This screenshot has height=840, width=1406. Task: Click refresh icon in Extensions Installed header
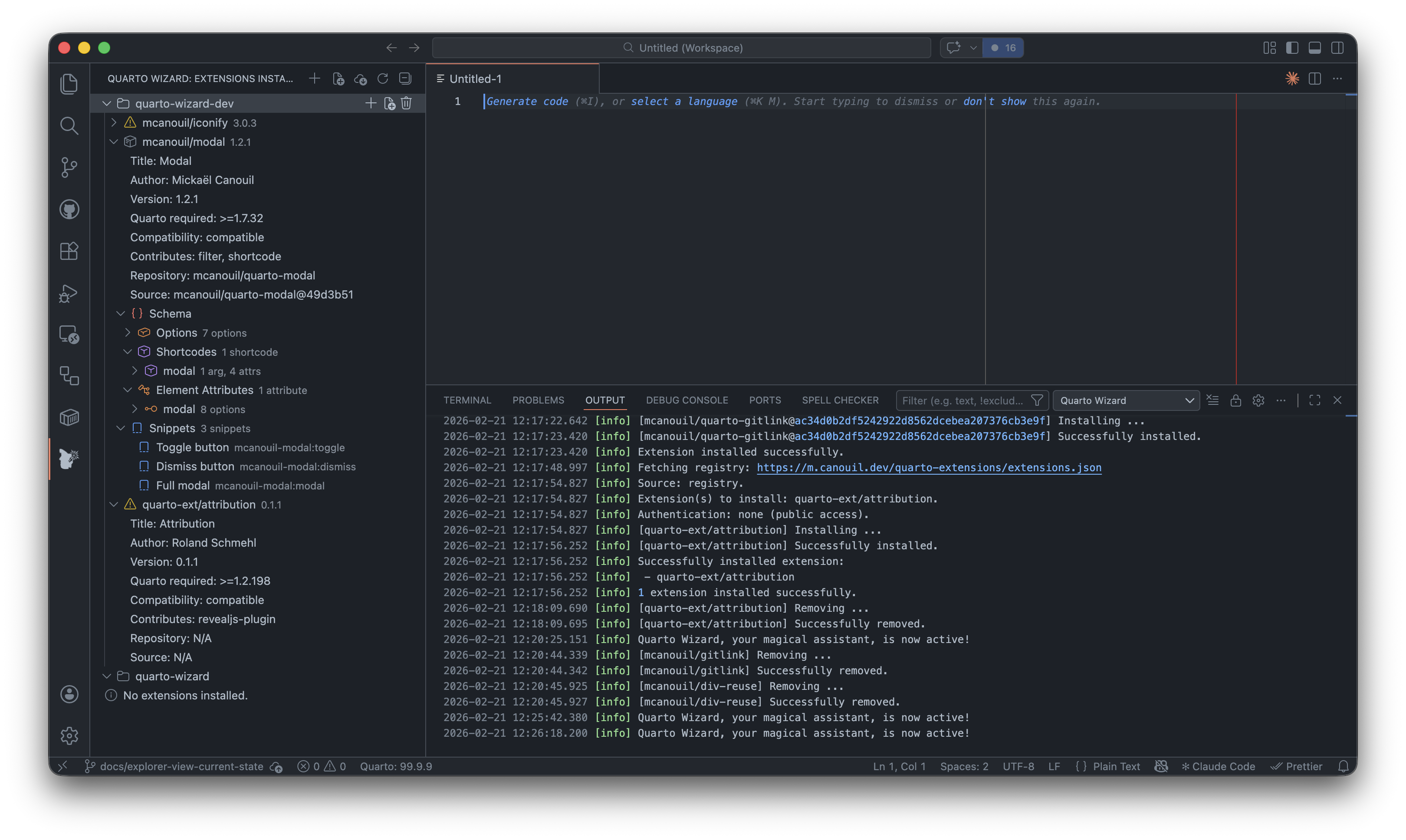click(383, 79)
